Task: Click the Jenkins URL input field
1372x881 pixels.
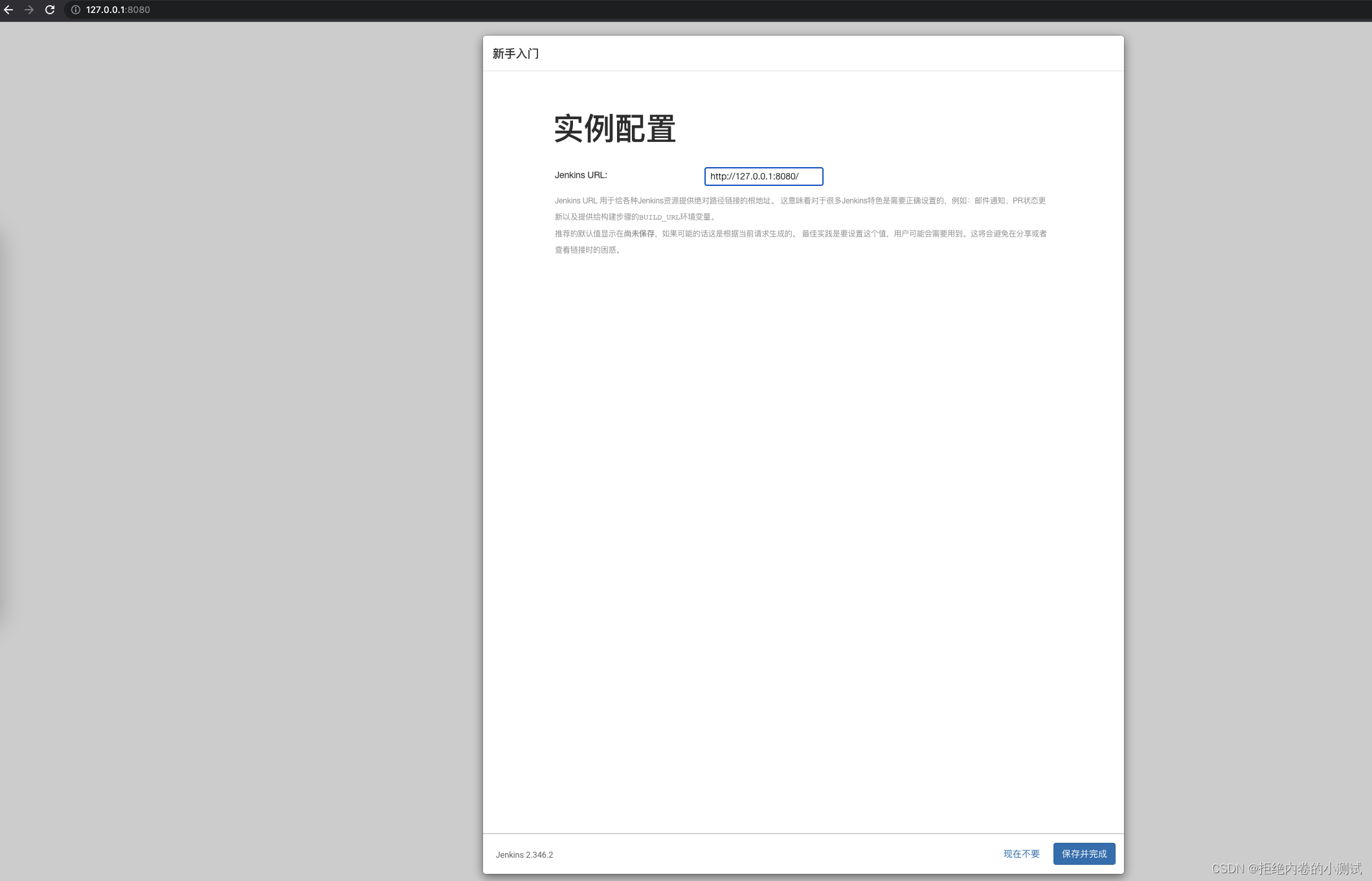Action: point(763,176)
